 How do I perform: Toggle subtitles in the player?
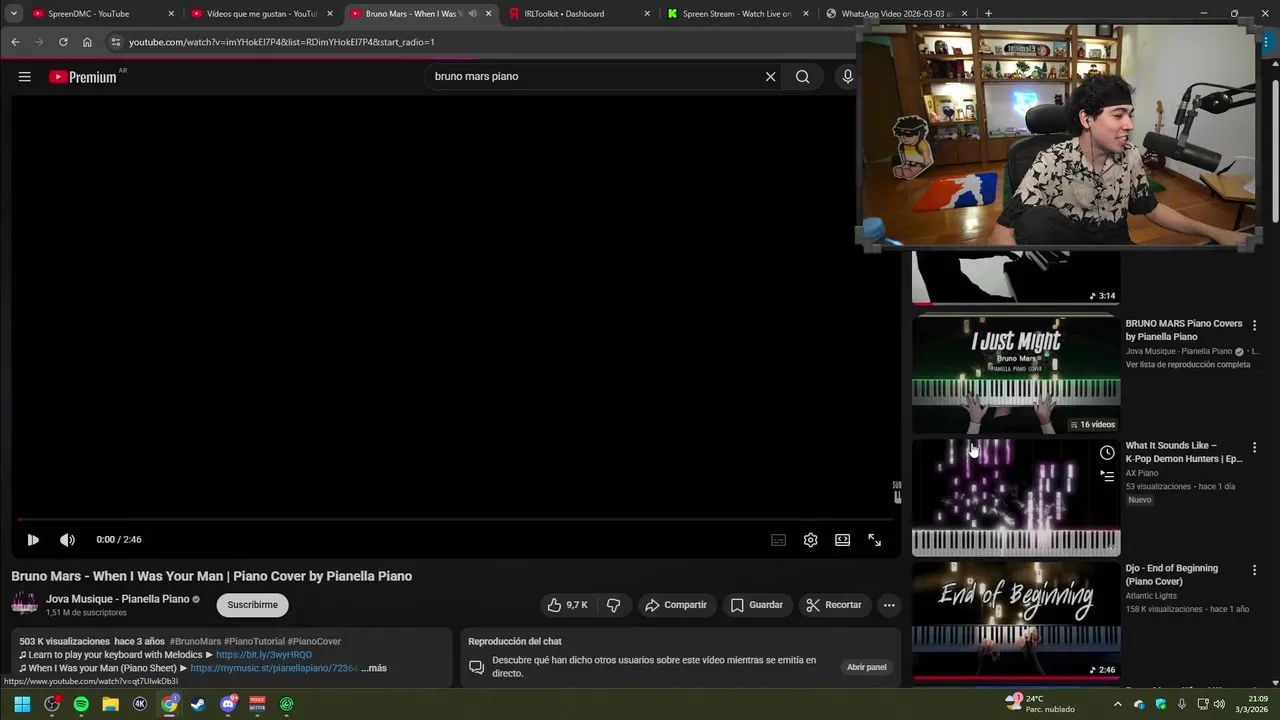(778, 540)
